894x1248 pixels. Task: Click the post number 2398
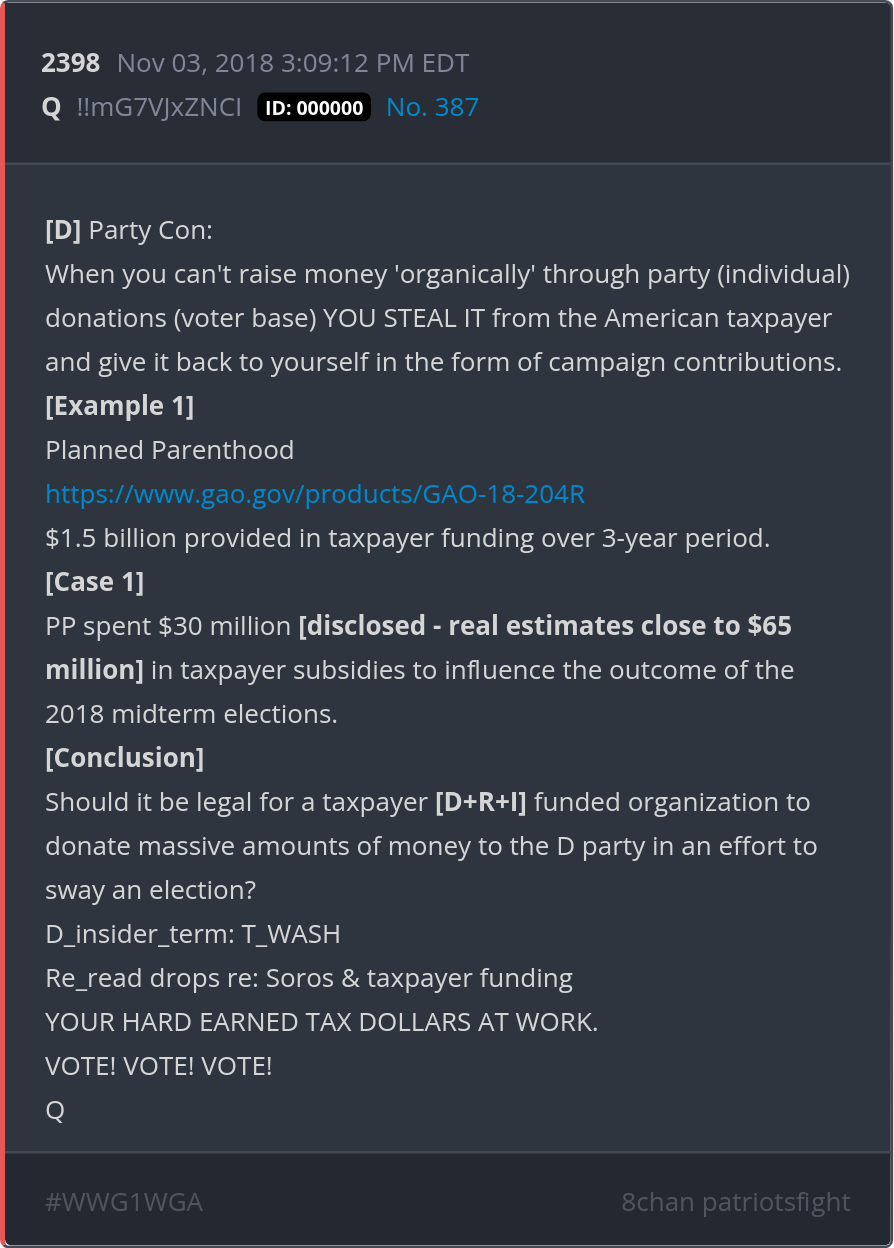(x=71, y=64)
